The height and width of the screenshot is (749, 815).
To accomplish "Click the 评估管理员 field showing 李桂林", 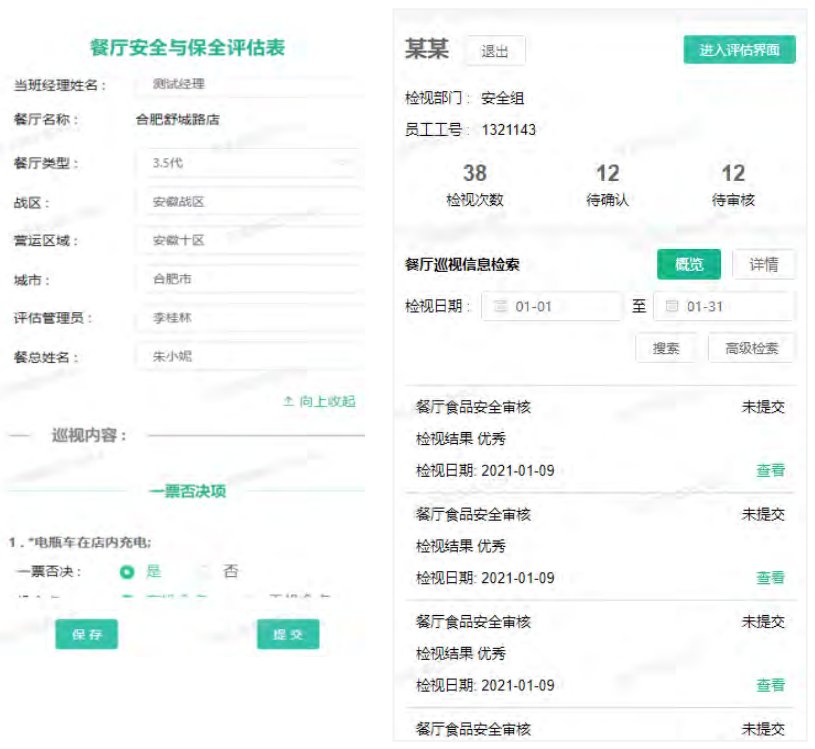I will [248, 318].
